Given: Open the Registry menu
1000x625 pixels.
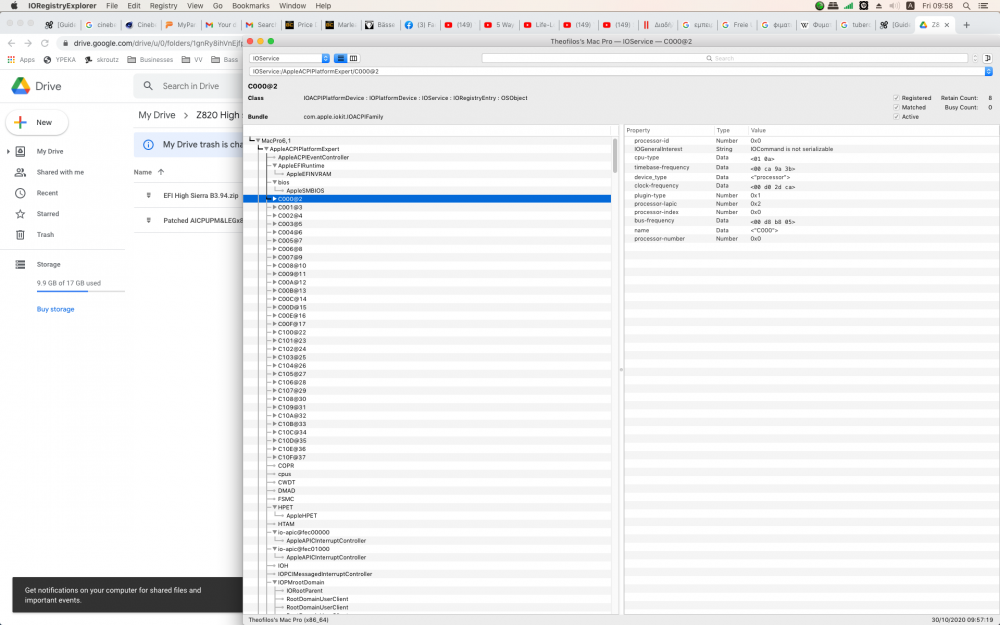Looking at the screenshot, I should point(163,6).
